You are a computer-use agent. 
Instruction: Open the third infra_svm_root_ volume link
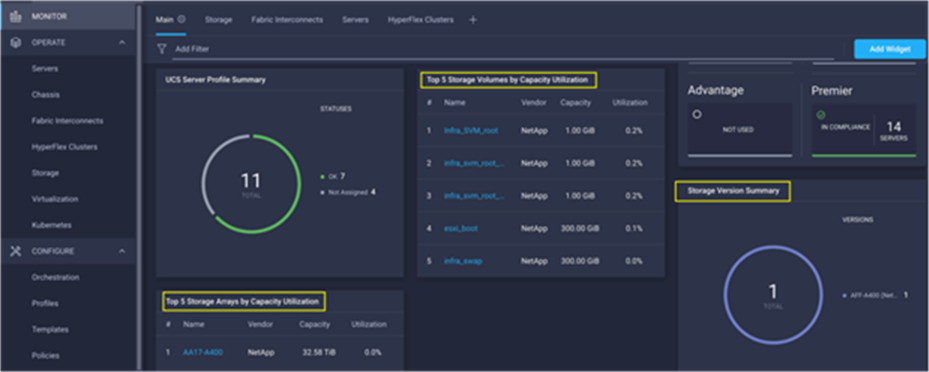475,196
